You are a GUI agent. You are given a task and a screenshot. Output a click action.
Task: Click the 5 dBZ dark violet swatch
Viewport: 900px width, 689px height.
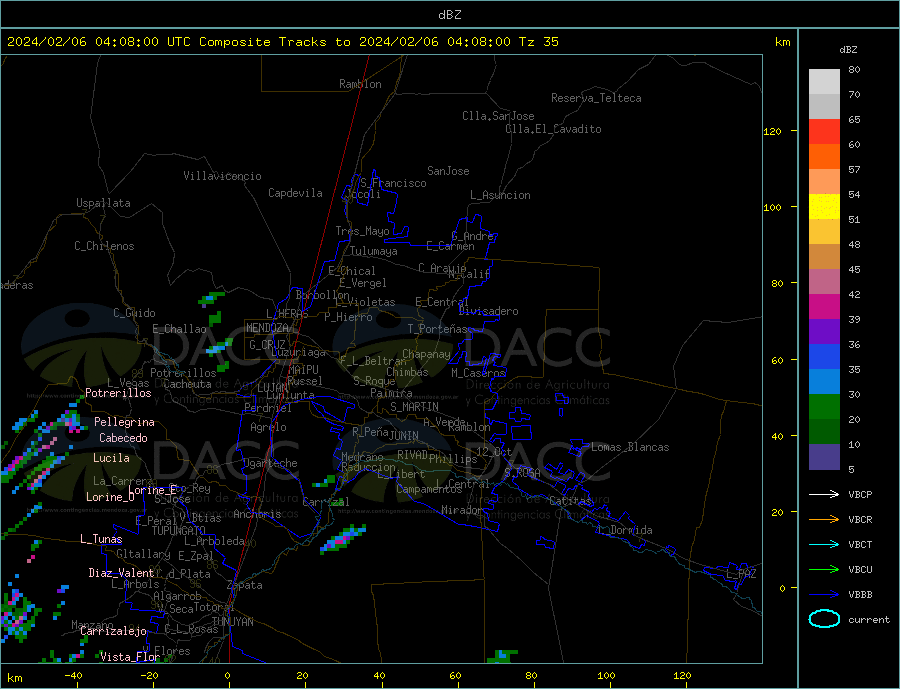click(824, 457)
